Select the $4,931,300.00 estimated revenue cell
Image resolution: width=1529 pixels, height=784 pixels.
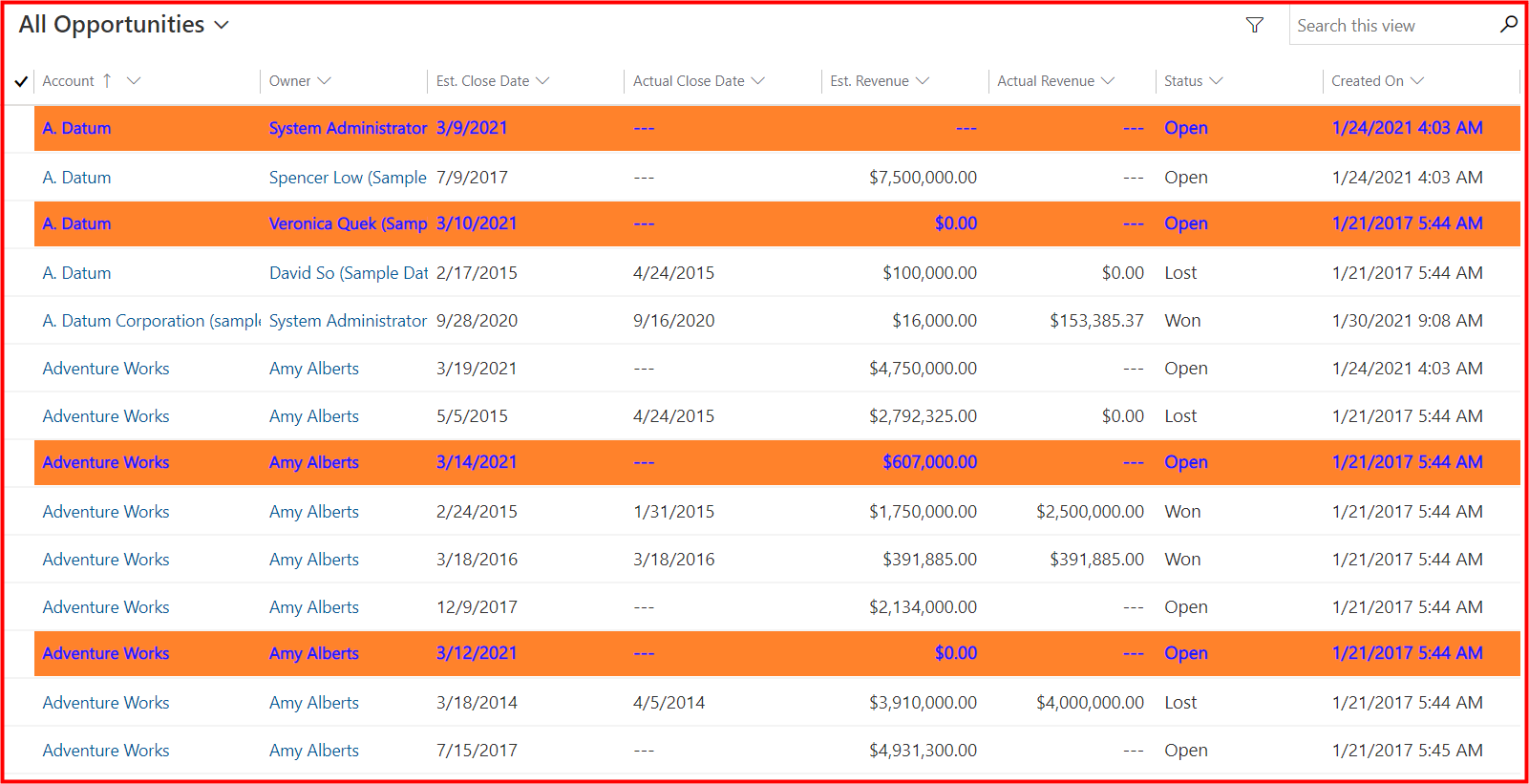click(x=923, y=751)
